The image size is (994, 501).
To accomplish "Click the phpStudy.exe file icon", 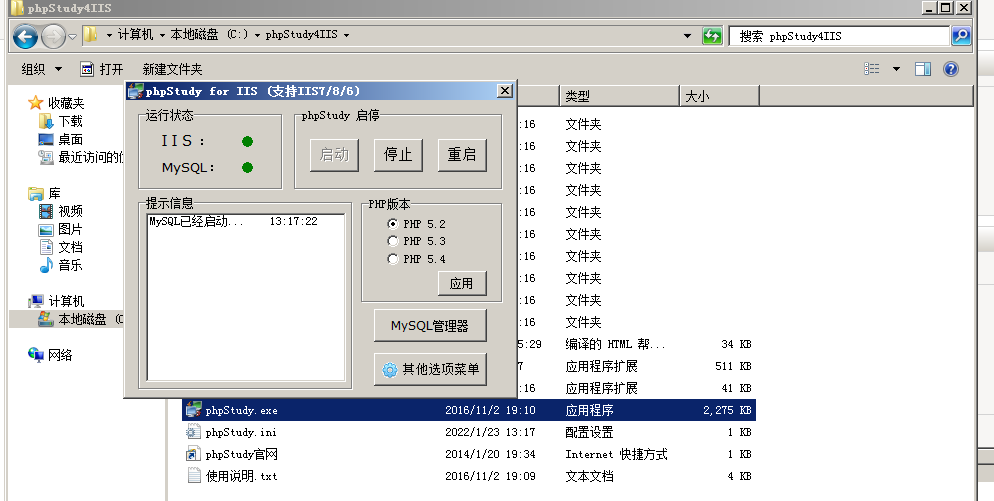I will pos(193,410).
